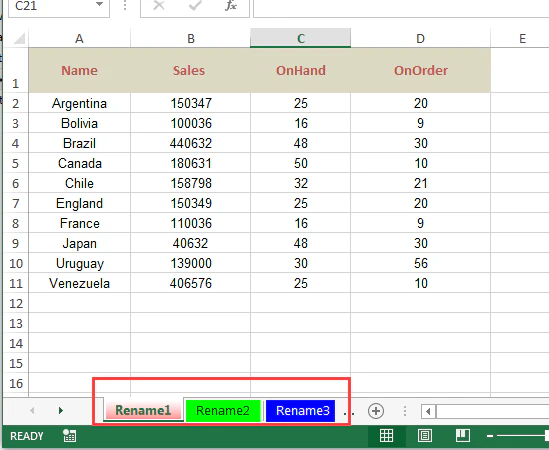
Task: Switch to Page Break Preview
Action: coord(463,436)
